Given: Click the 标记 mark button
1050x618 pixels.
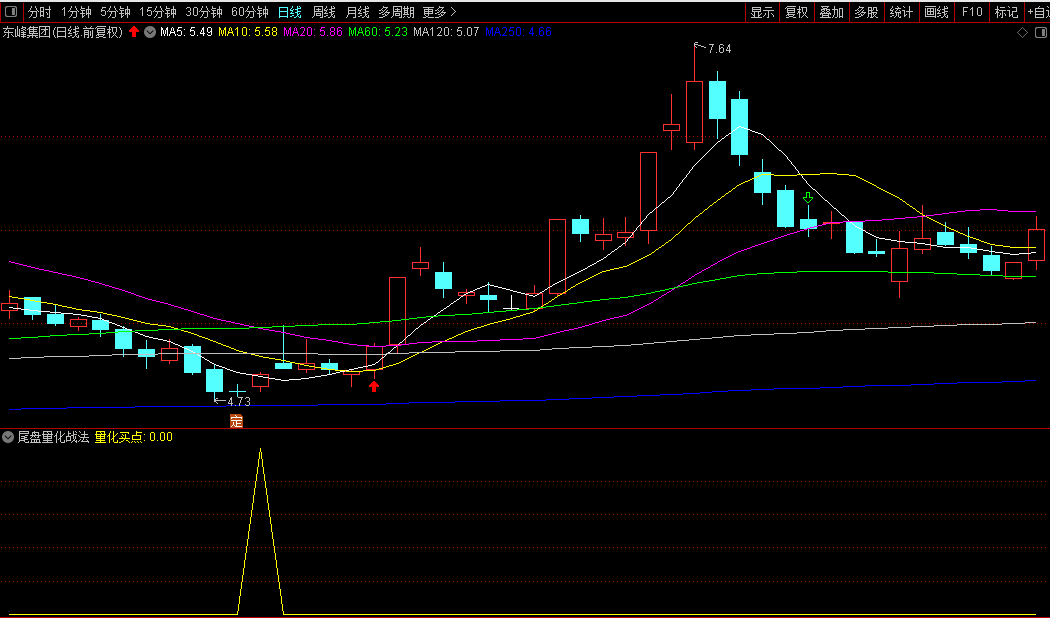Looking at the screenshot, I should click(1006, 12).
